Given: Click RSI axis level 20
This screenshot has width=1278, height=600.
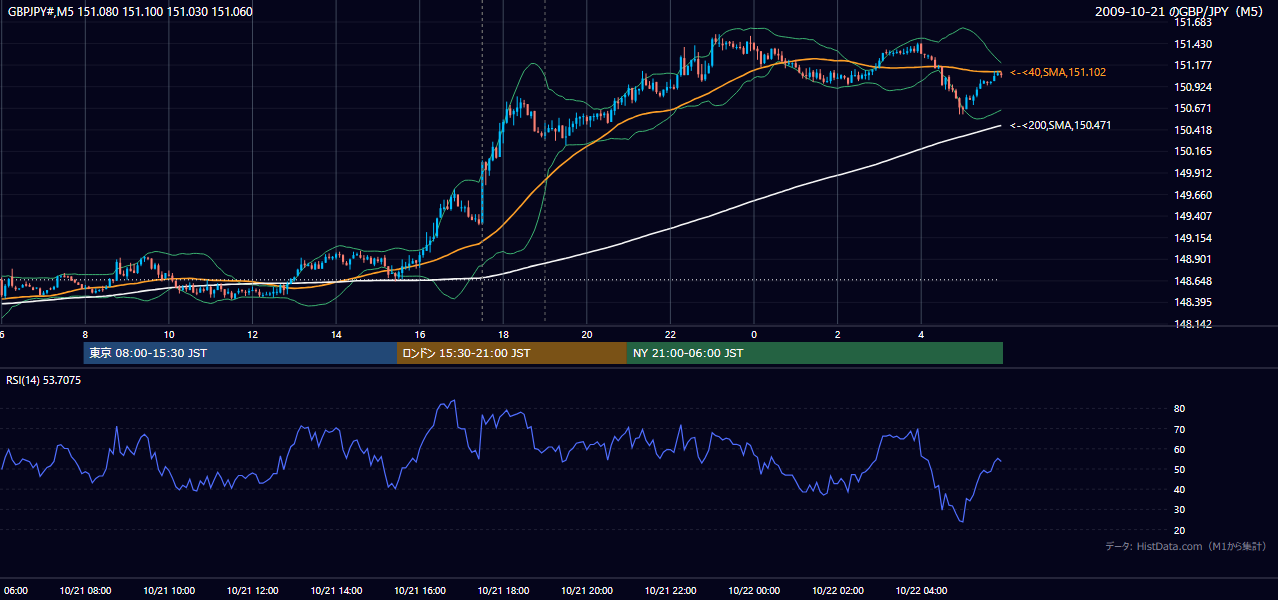Looking at the screenshot, I should click(1180, 530).
